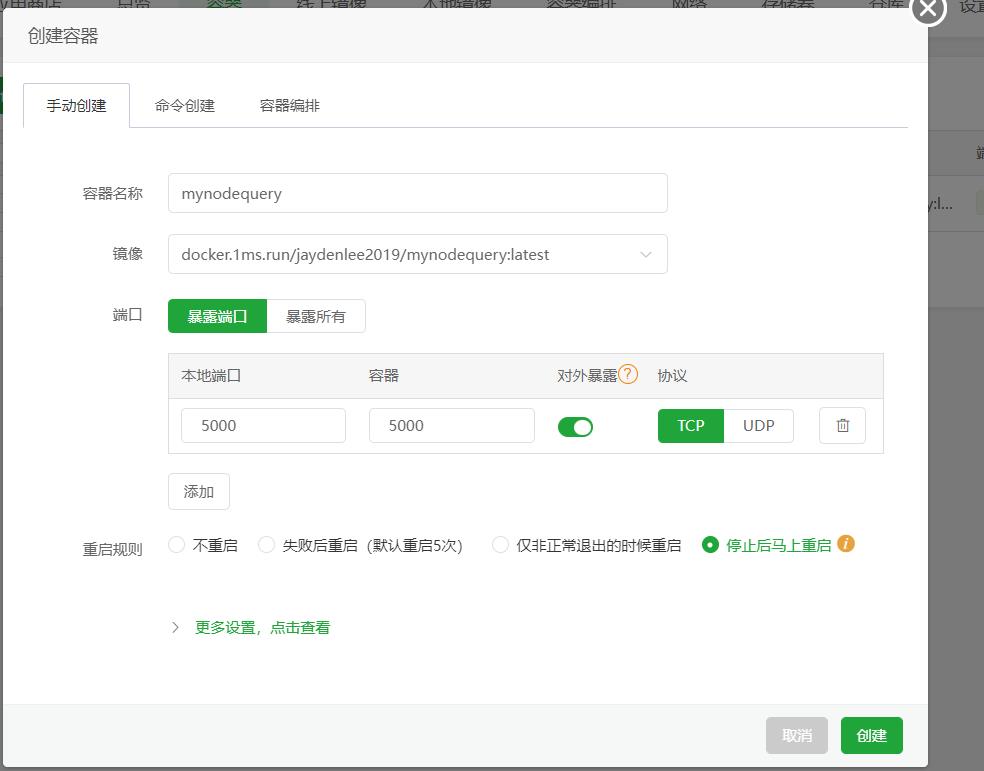Select the 不重启 restart rule
Image resolution: width=984 pixels, height=771 pixels.
[177, 545]
